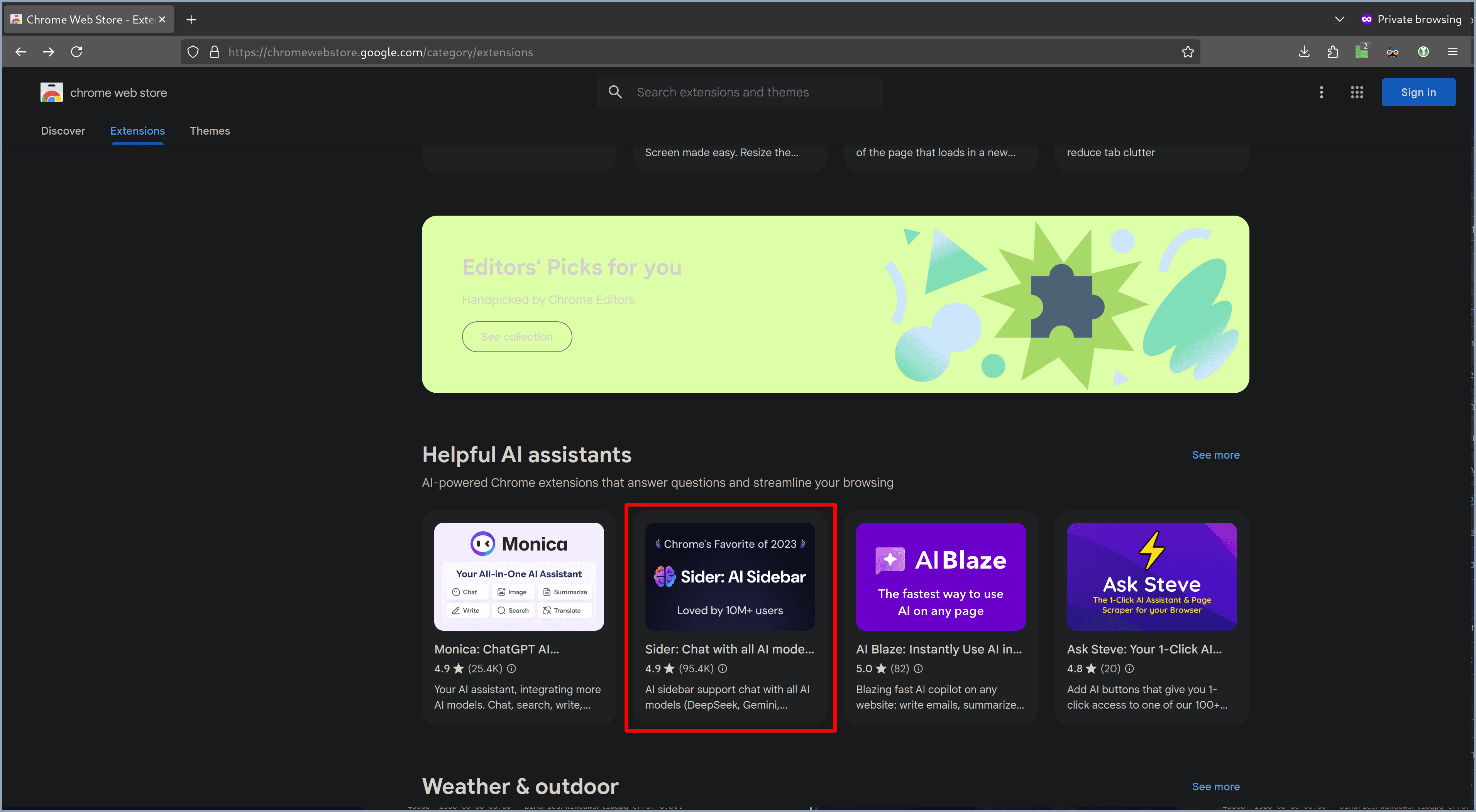Click the rating info icon for Sider
The width and height of the screenshot is (1476, 812).
tap(723, 668)
